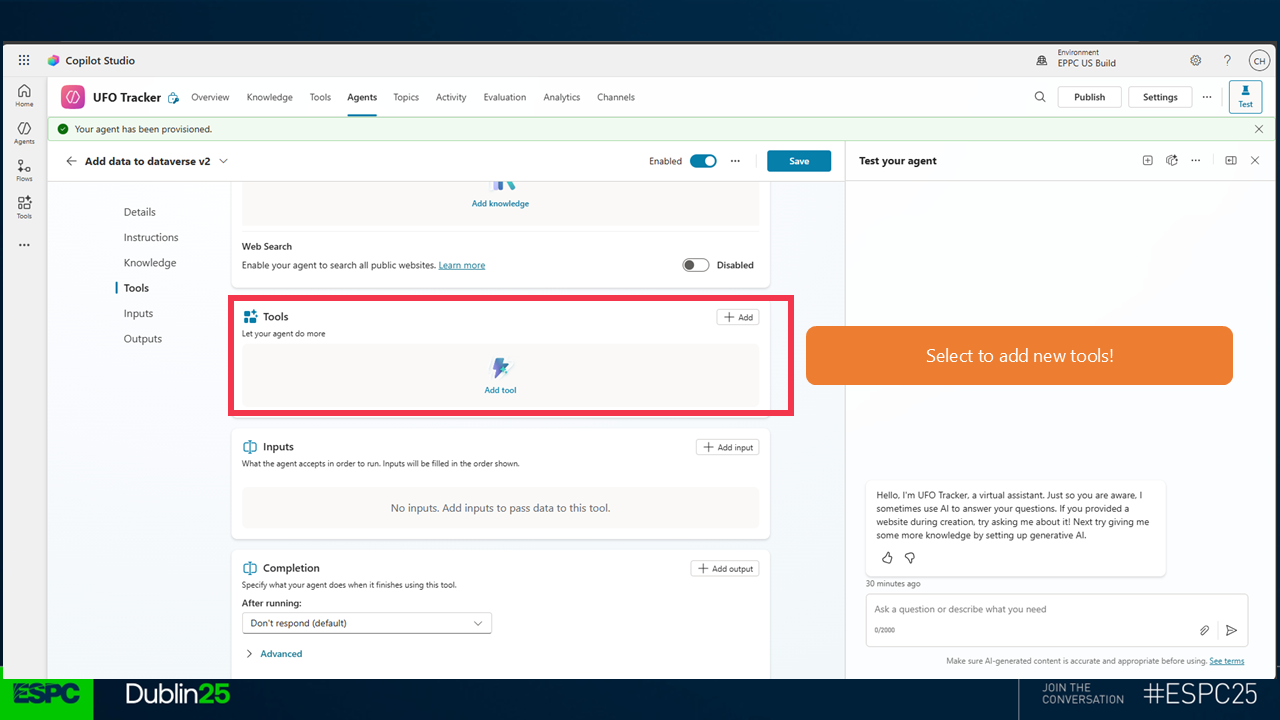Click the search magnifier icon
Viewport: 1280px width, 720px height.
click(1040, 97)
